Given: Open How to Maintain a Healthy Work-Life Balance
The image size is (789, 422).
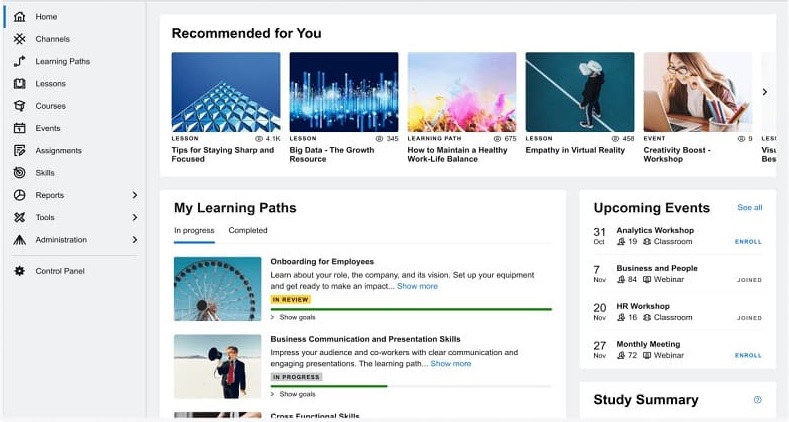Looking at the screenshot, I should coord(457,154).
